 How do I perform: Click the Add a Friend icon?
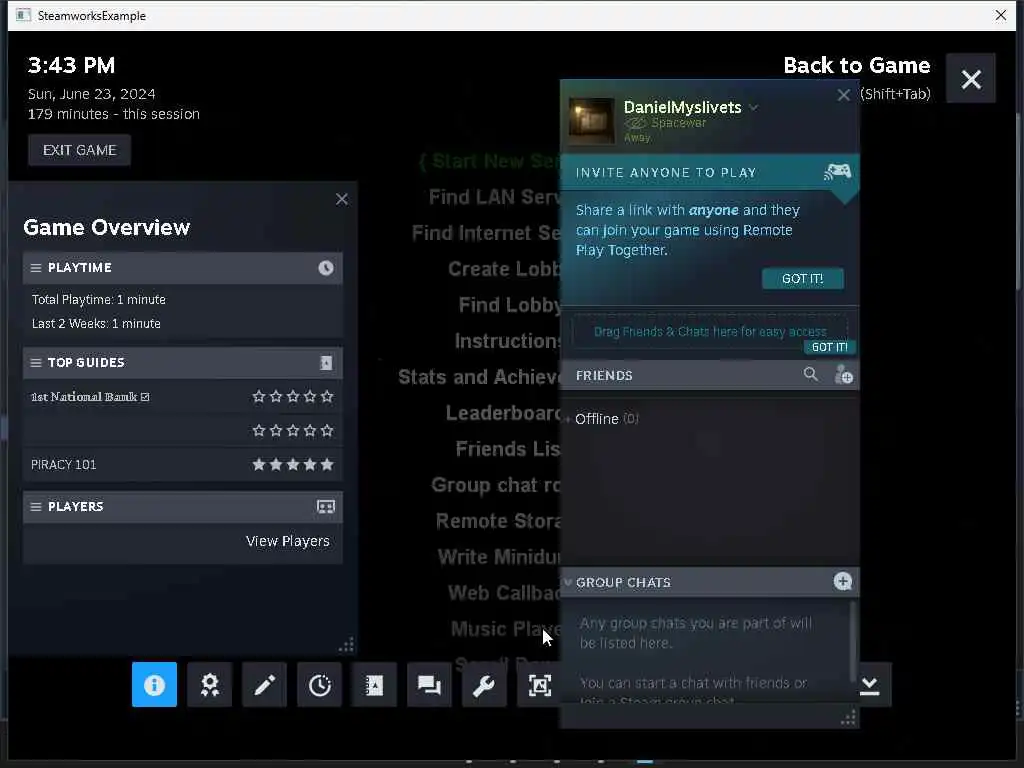843,375
